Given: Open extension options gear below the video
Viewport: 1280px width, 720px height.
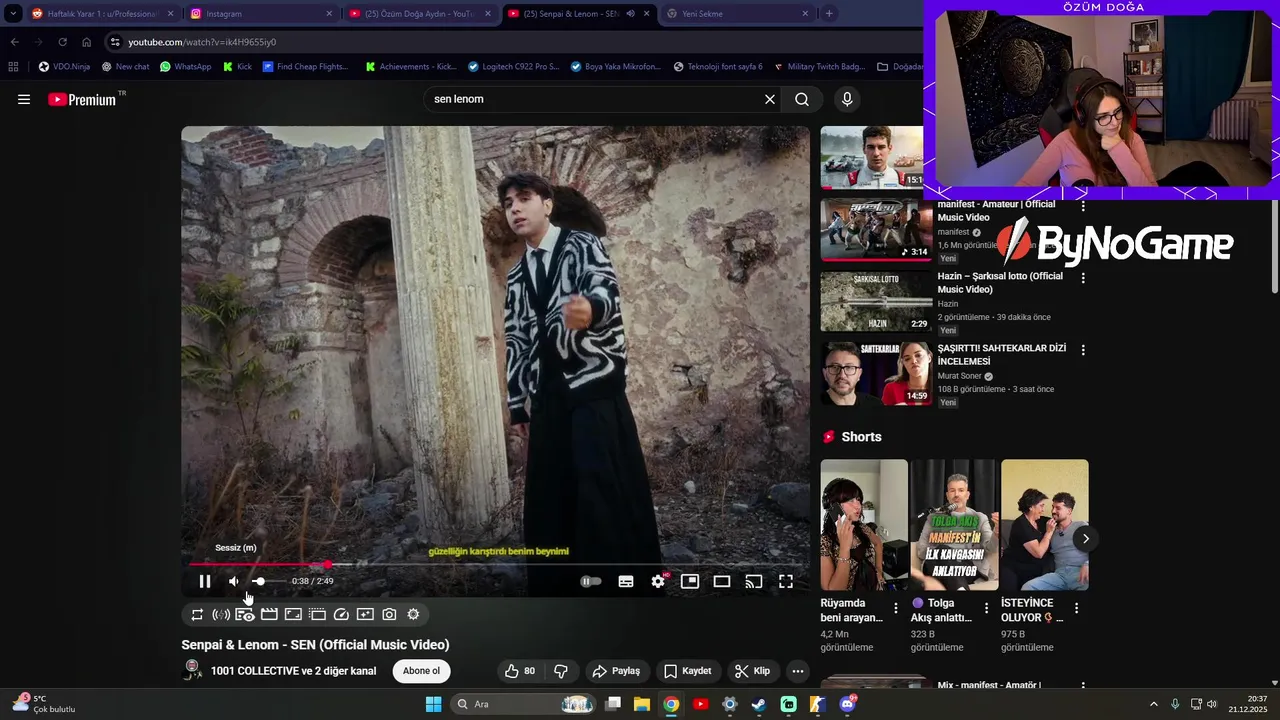Looking at the screenshot, I should [x=413, y=614].
